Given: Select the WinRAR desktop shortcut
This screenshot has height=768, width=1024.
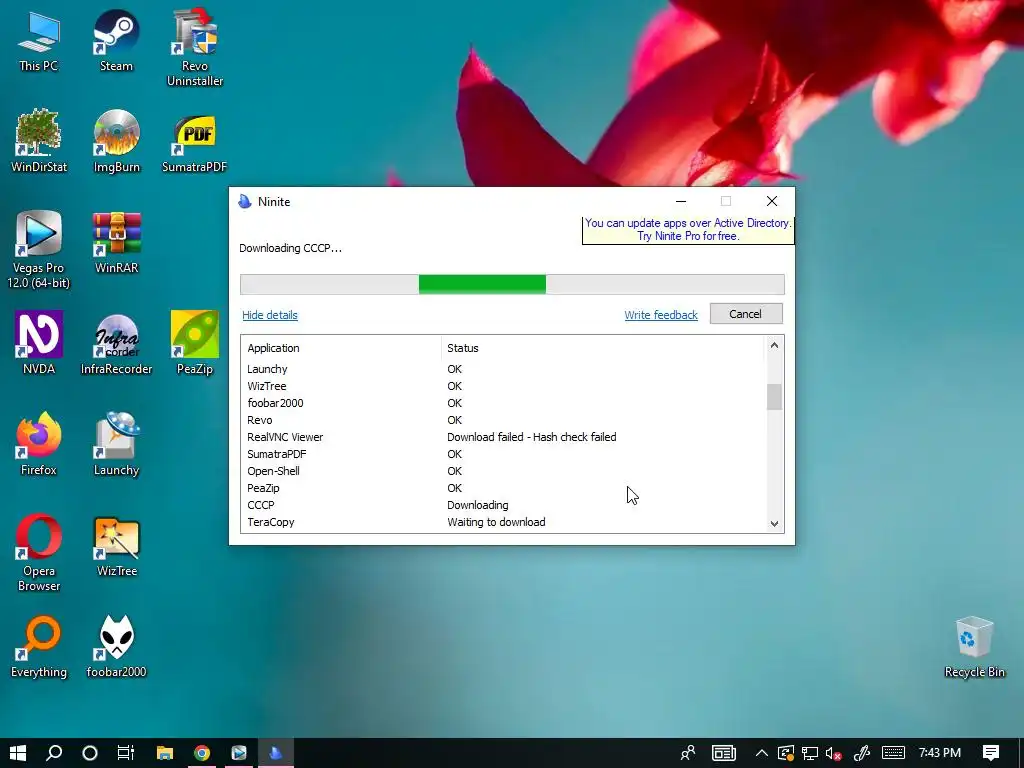Looking at the screenshot, I should tap(116, 243).
